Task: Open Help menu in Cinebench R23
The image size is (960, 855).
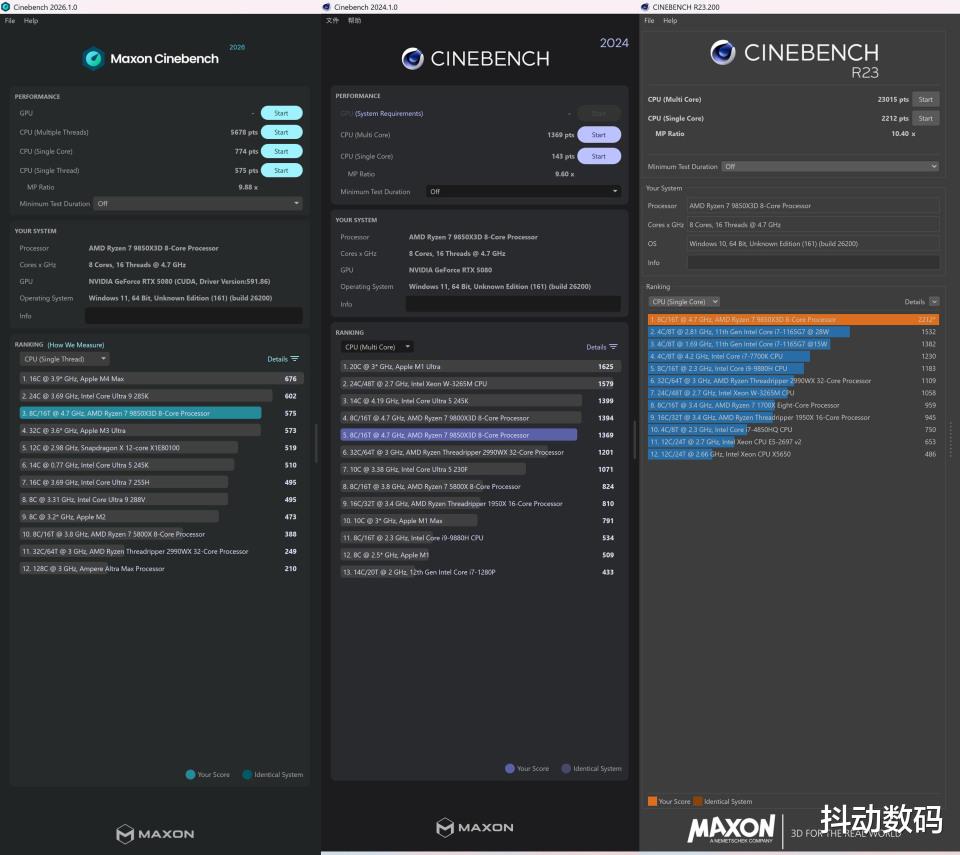Action: [x=670, y=21]
